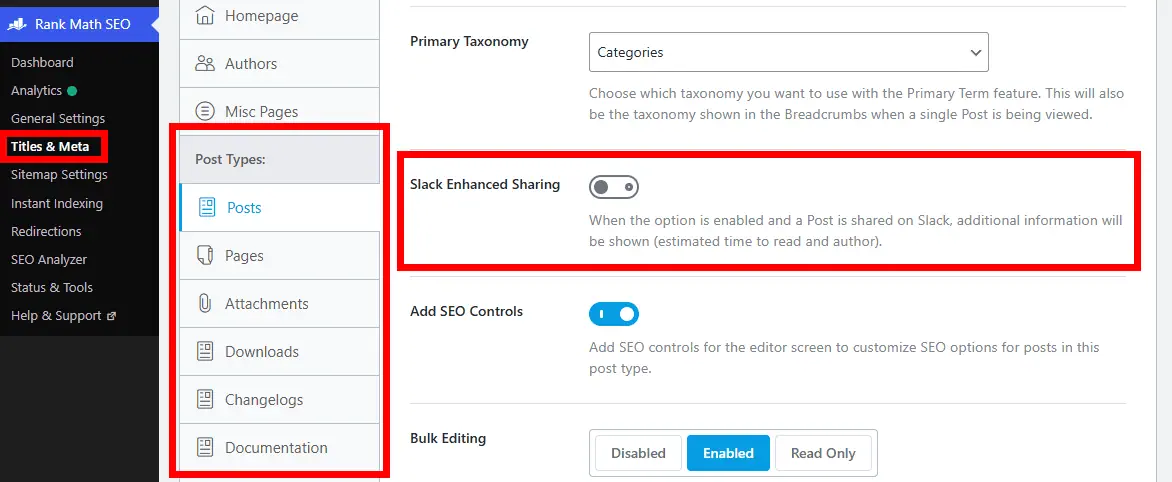
Task: Open the Changelogs post type tab
Action: (x=264, y=400)
